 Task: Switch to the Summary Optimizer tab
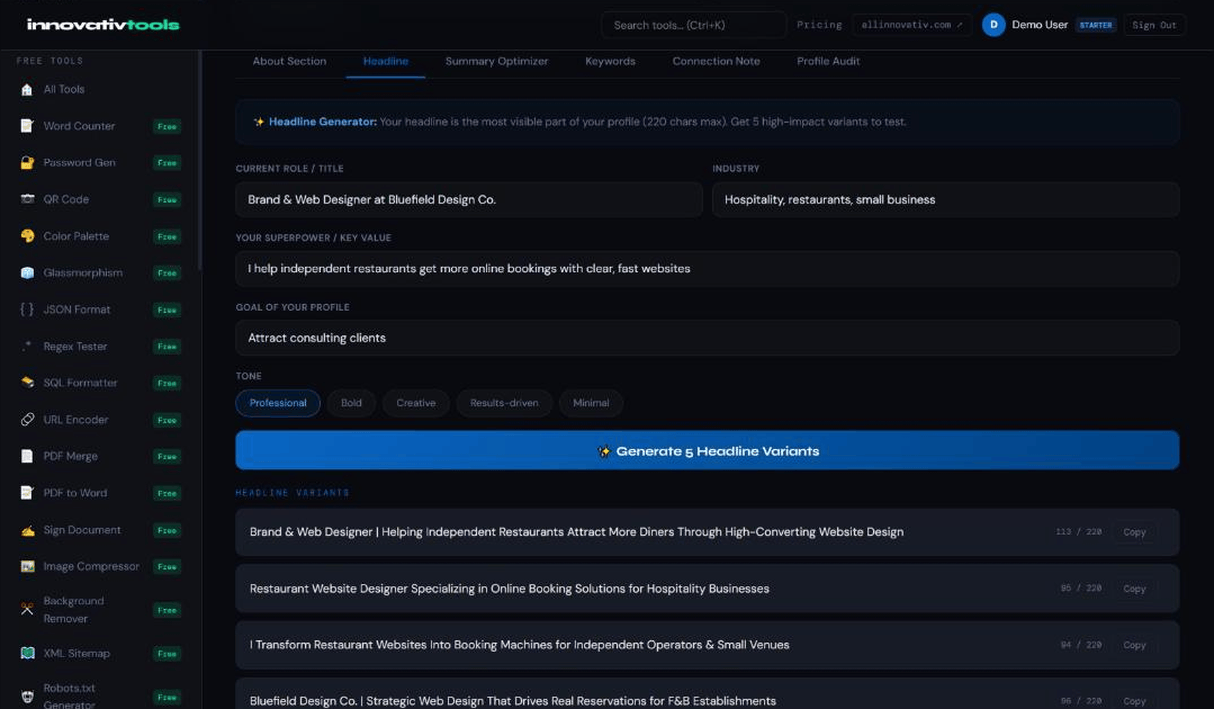(497, 61)
